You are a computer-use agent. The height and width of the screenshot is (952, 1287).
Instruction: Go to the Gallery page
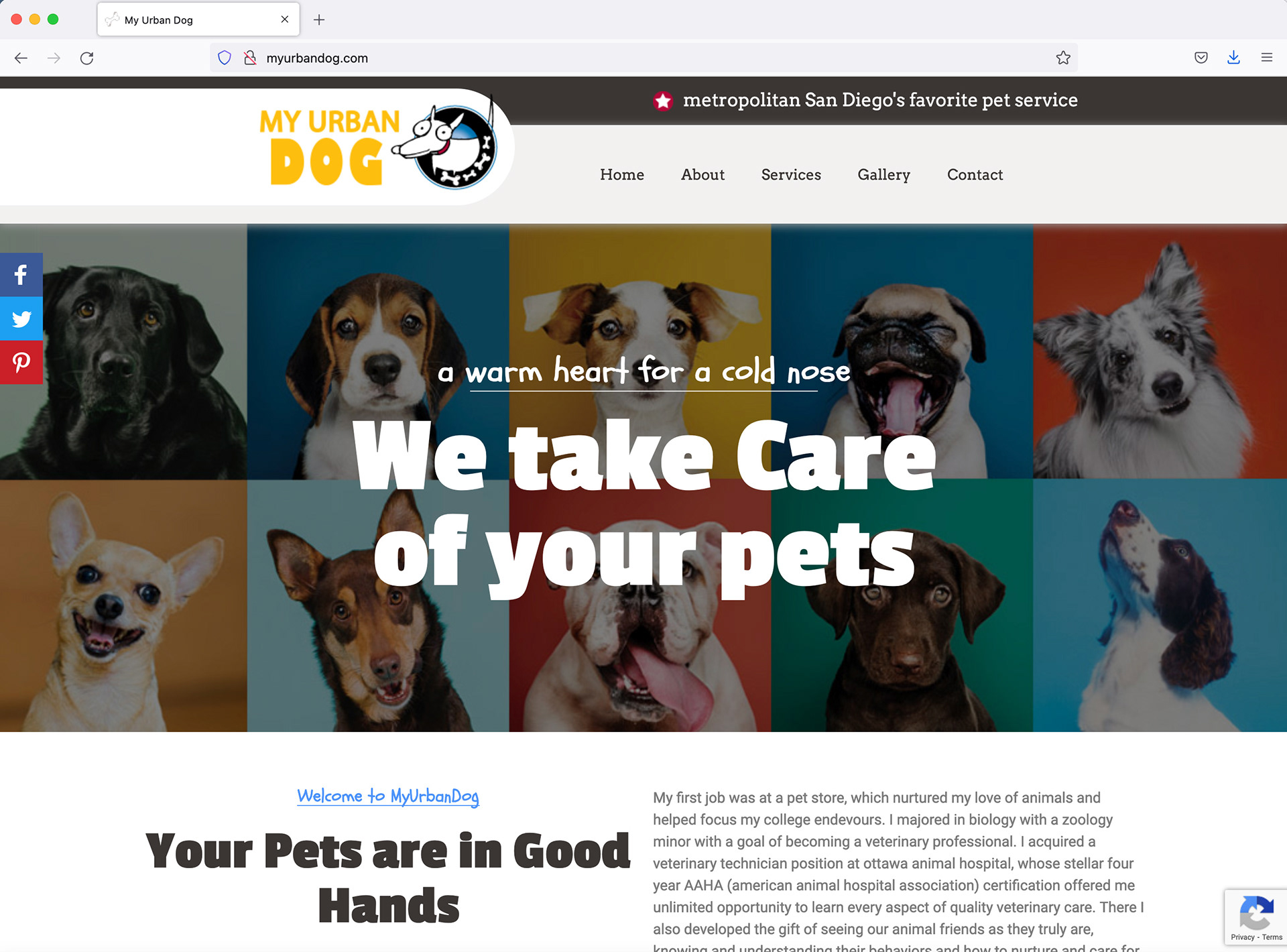coord(883,174)
